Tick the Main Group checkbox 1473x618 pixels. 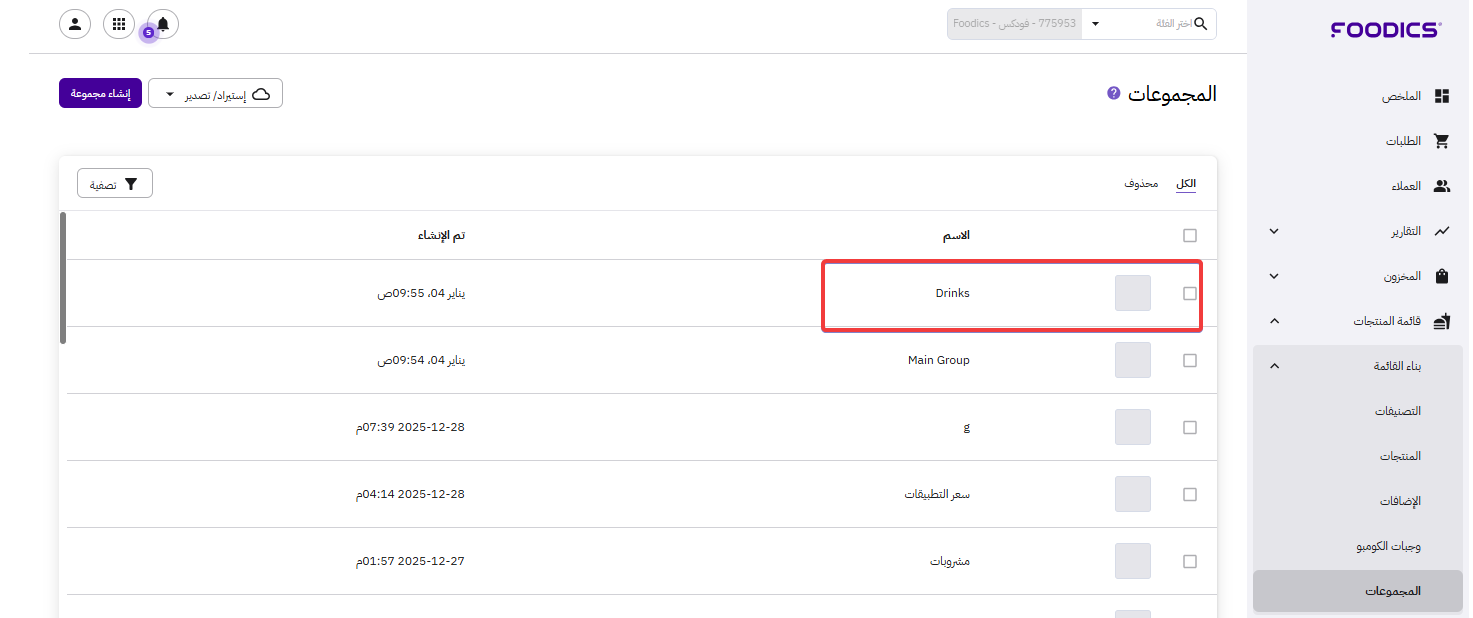[x=1189, y=361]
